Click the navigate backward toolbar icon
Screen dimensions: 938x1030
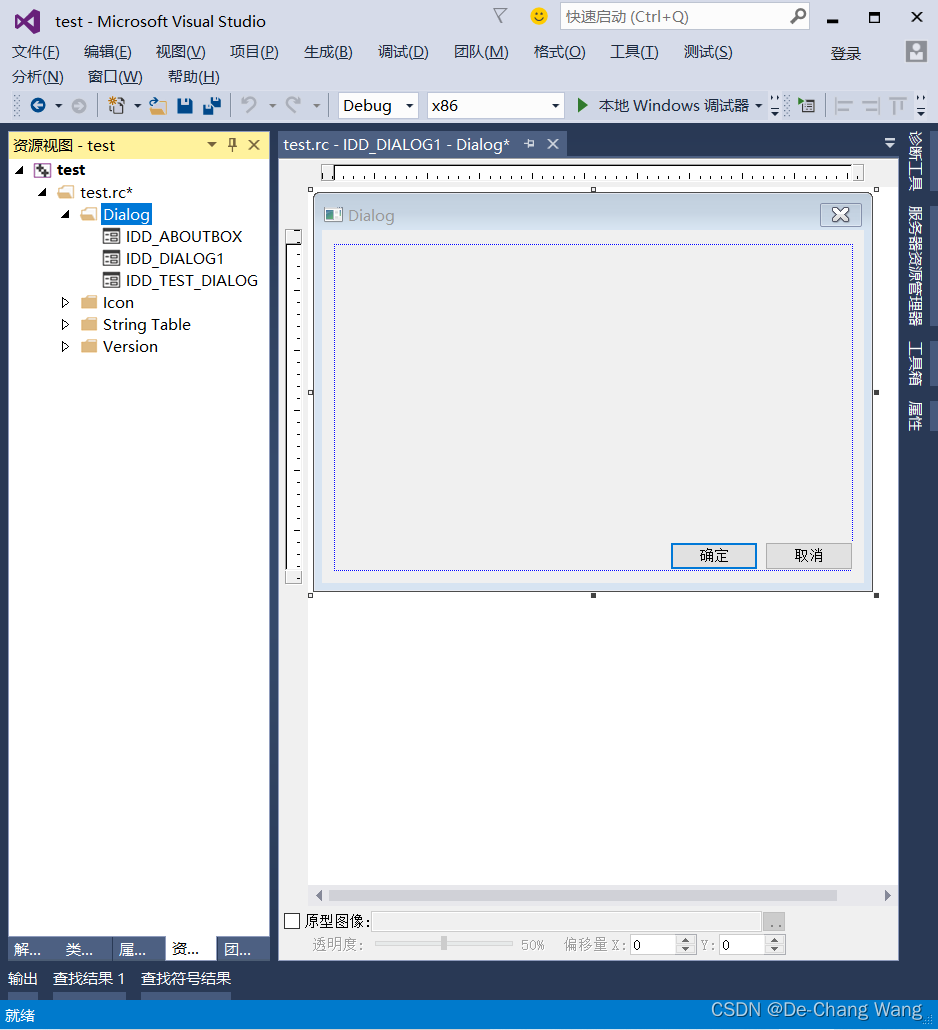tap(38, 105)
